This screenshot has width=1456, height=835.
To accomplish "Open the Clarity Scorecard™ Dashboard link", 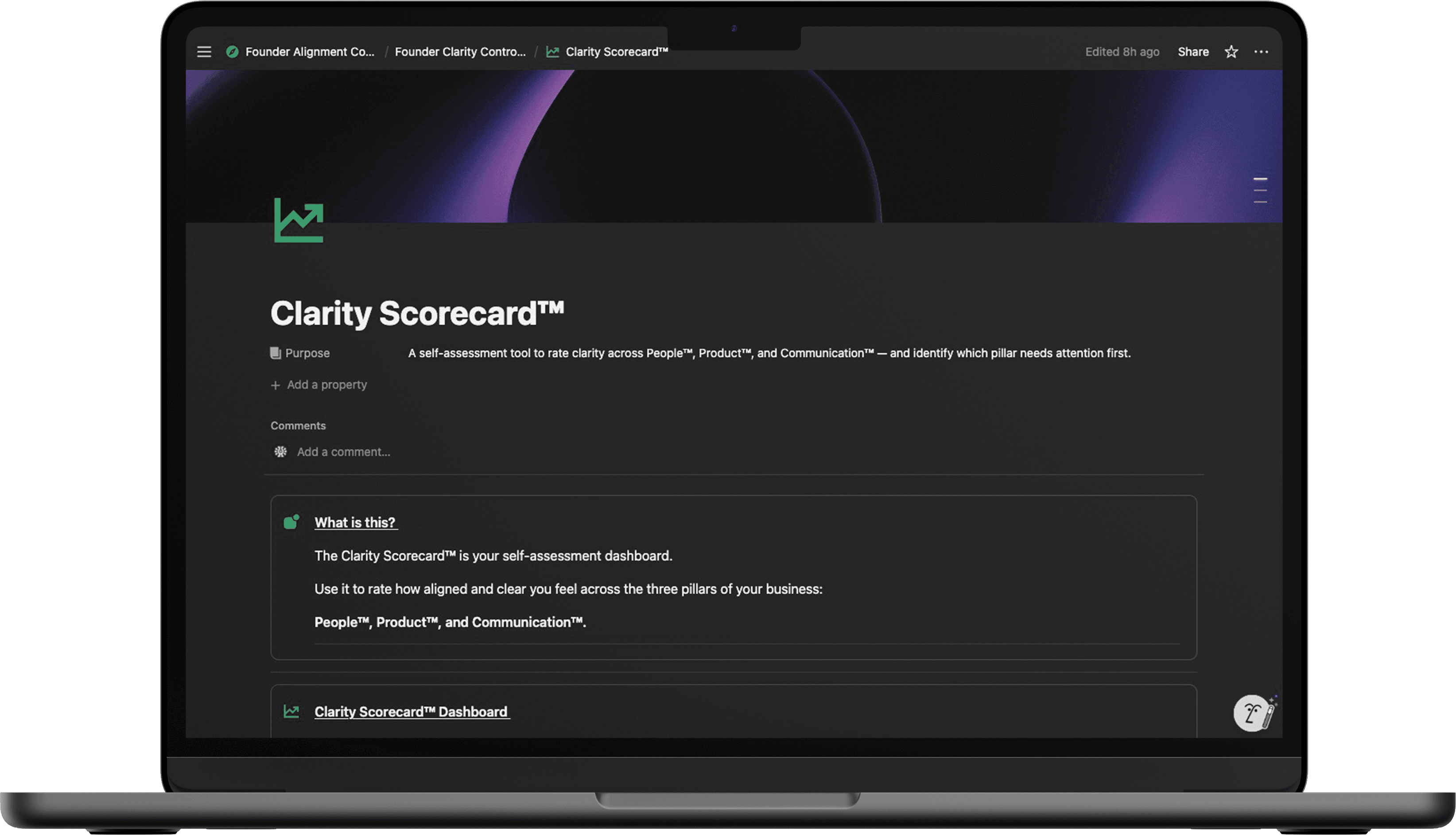I will click(412, 712).
